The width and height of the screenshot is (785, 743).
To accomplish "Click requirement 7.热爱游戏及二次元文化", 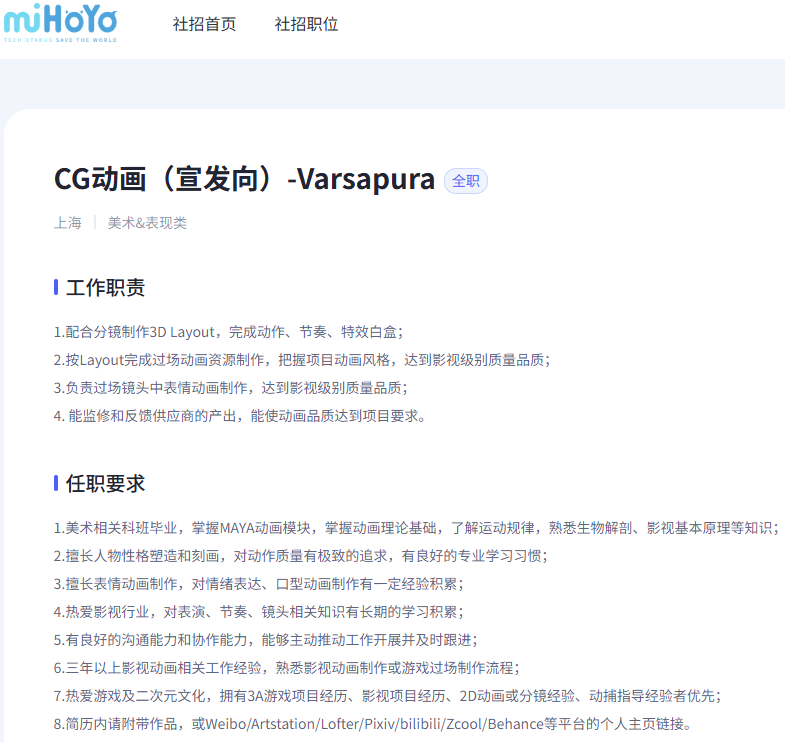I will coord(387,696).
